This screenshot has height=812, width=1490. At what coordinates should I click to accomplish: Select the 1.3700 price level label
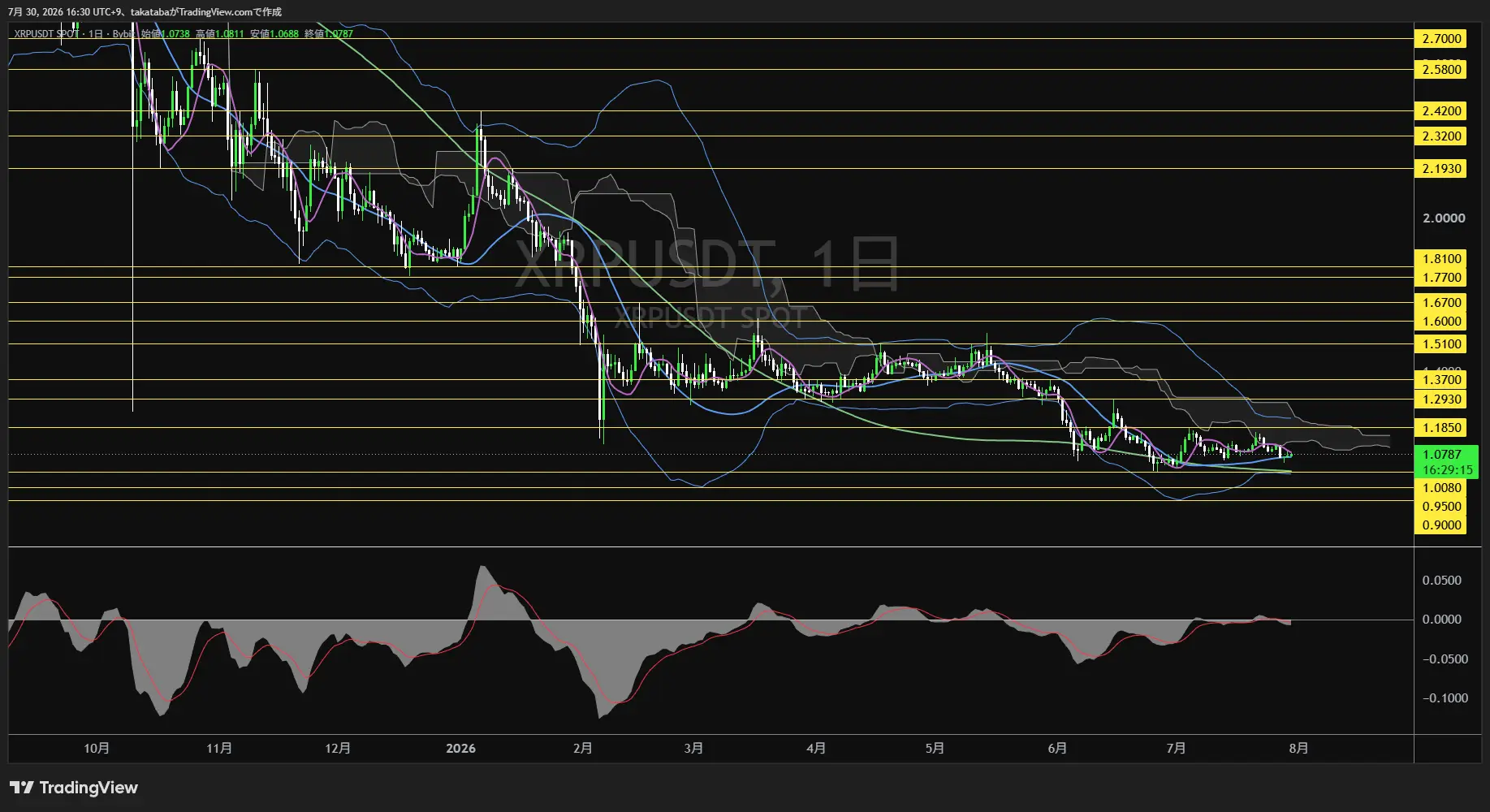pos(1441,379)
